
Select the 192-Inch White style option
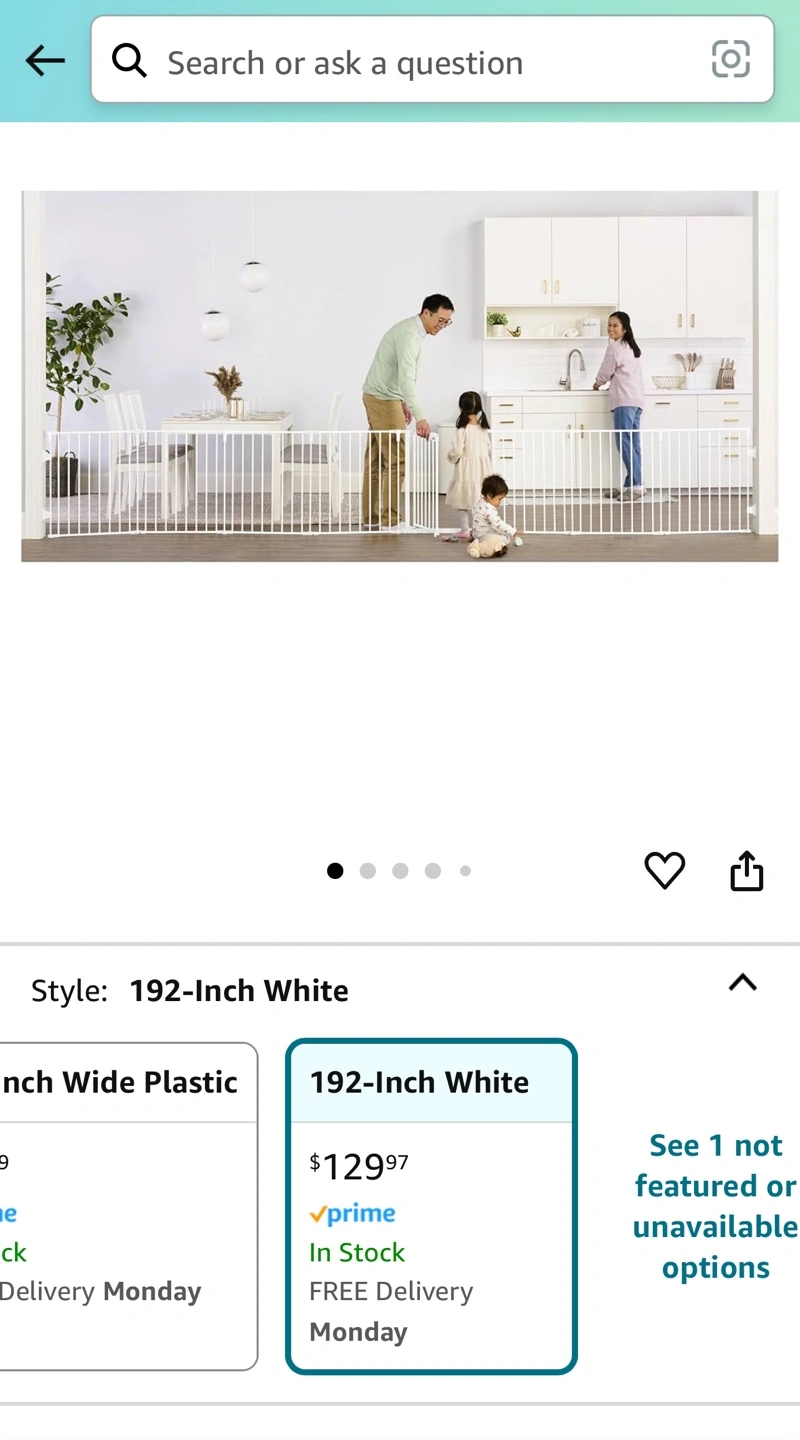431,1206
